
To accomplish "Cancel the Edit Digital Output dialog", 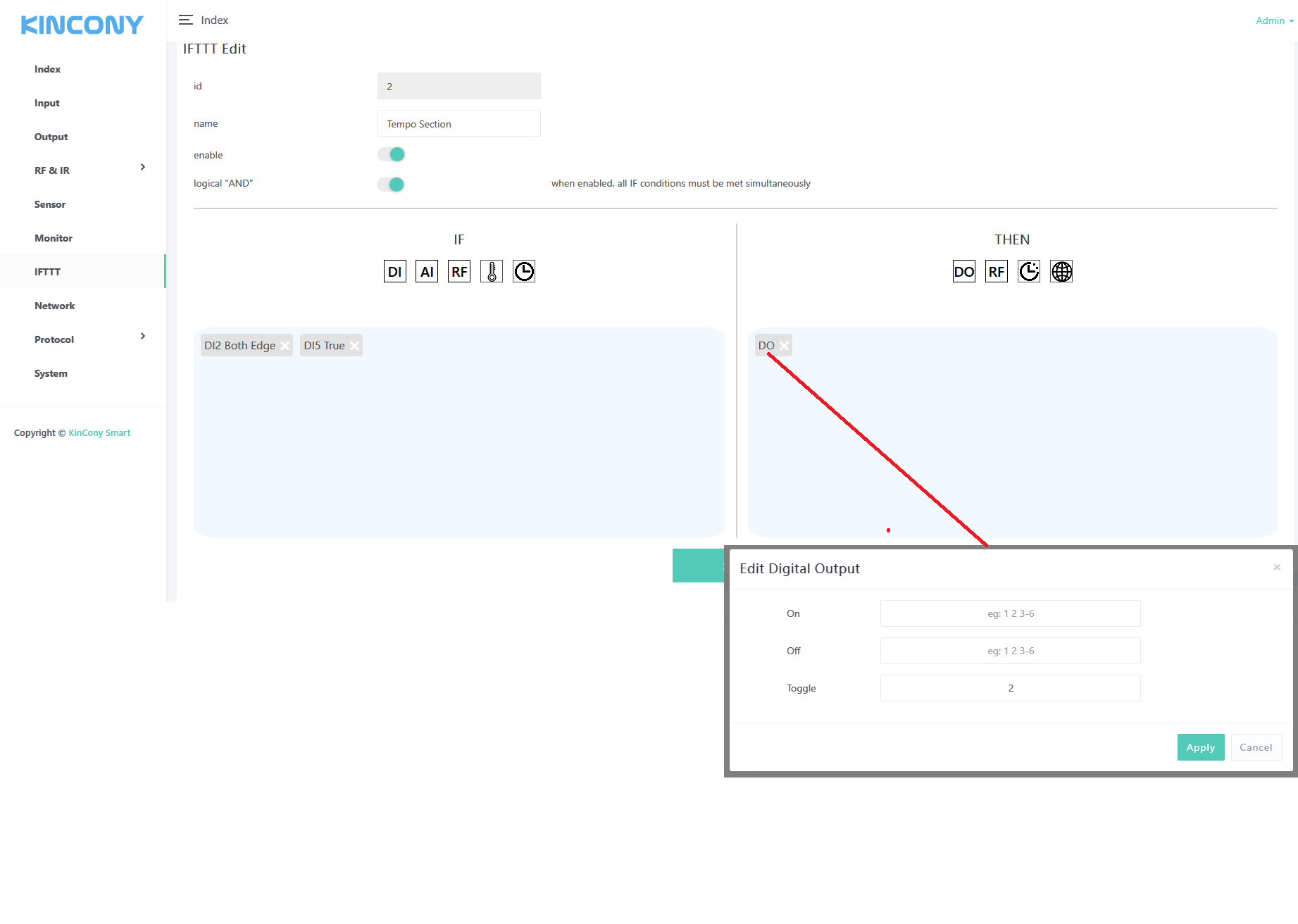I will coord(1256,747).
